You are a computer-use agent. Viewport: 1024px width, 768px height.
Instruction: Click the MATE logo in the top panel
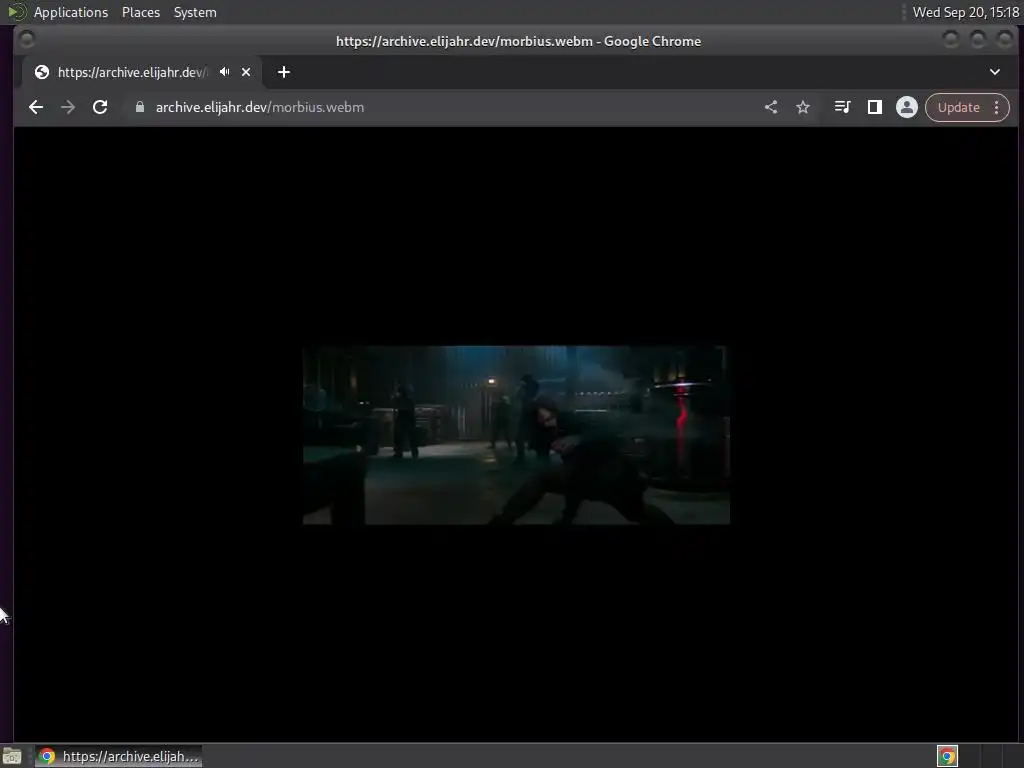pyautogui.click(x=17, y=12)
